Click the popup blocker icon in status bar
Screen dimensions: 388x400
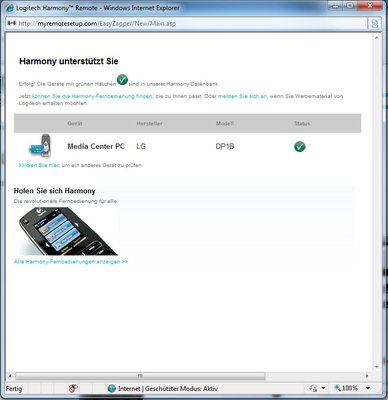[73, 388]
